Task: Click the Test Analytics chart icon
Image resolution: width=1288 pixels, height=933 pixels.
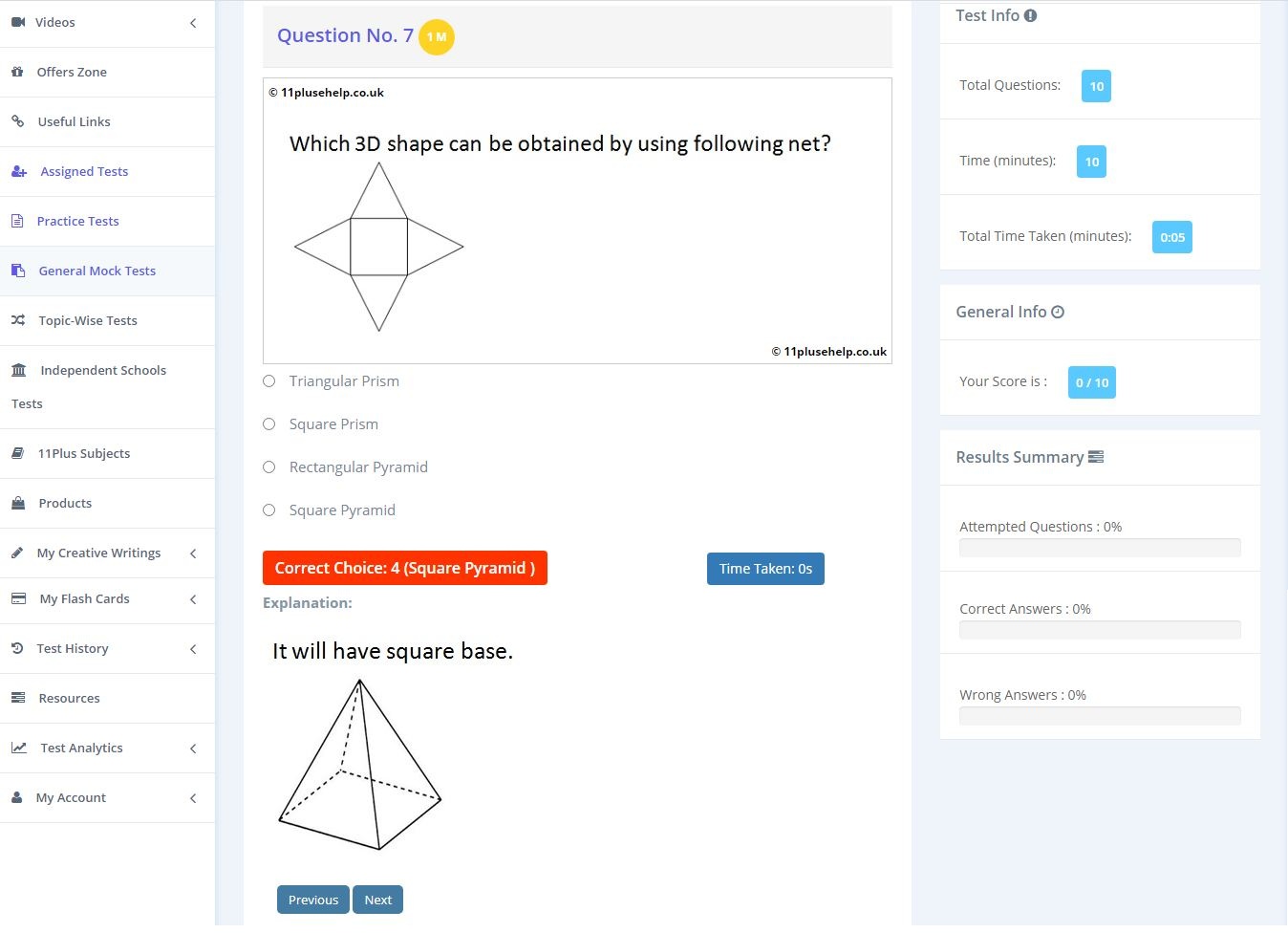Action: [19, 748]
